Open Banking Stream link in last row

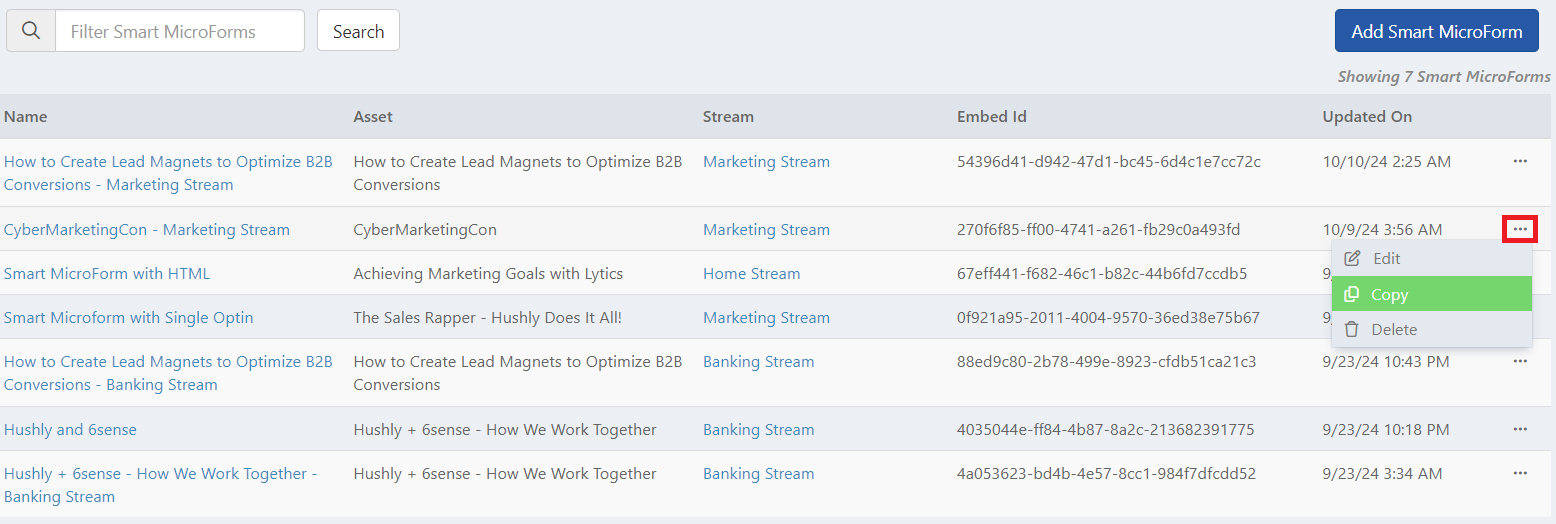point(758,473)
